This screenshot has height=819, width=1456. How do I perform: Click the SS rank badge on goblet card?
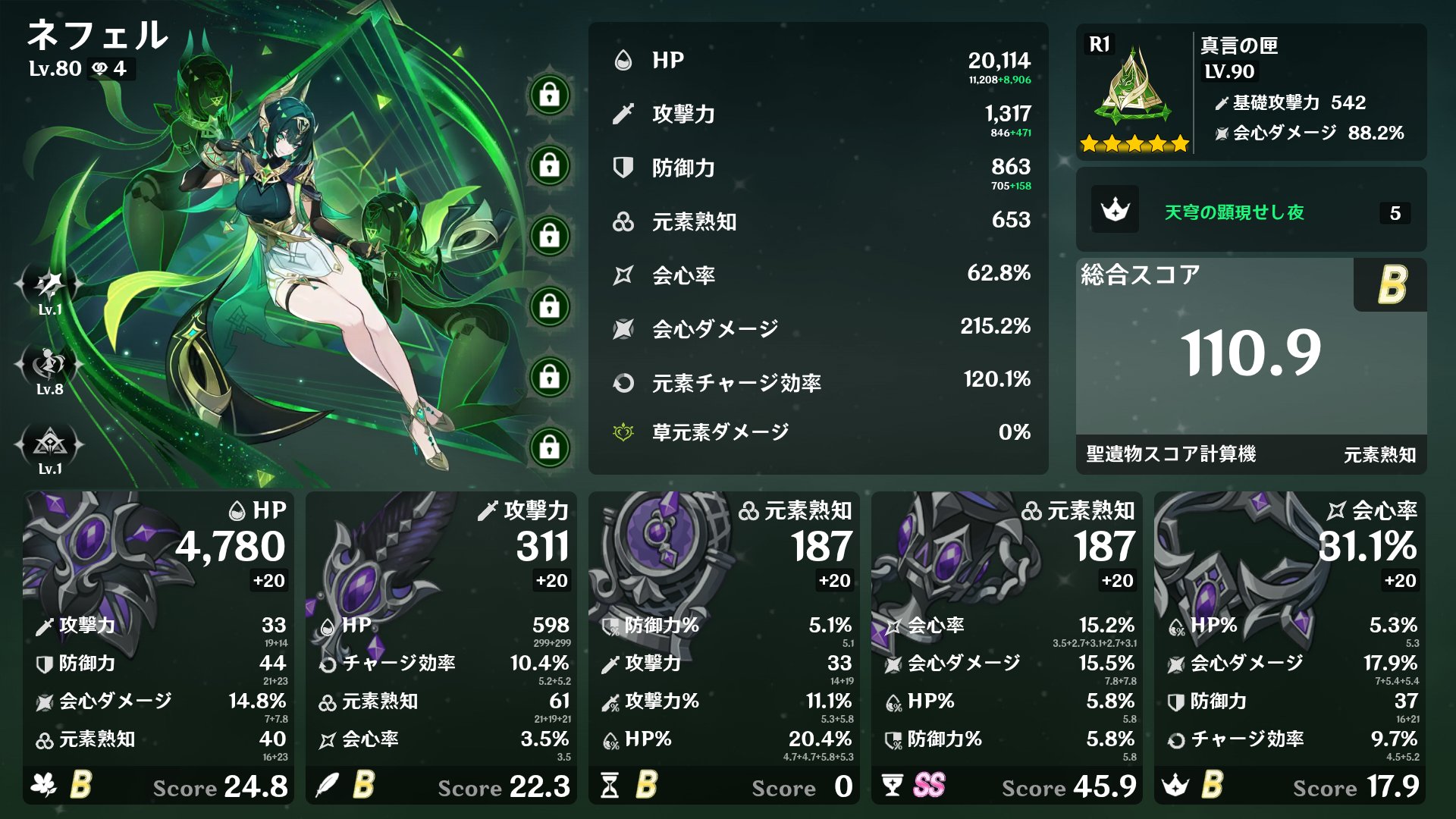(x=929, y=785)
